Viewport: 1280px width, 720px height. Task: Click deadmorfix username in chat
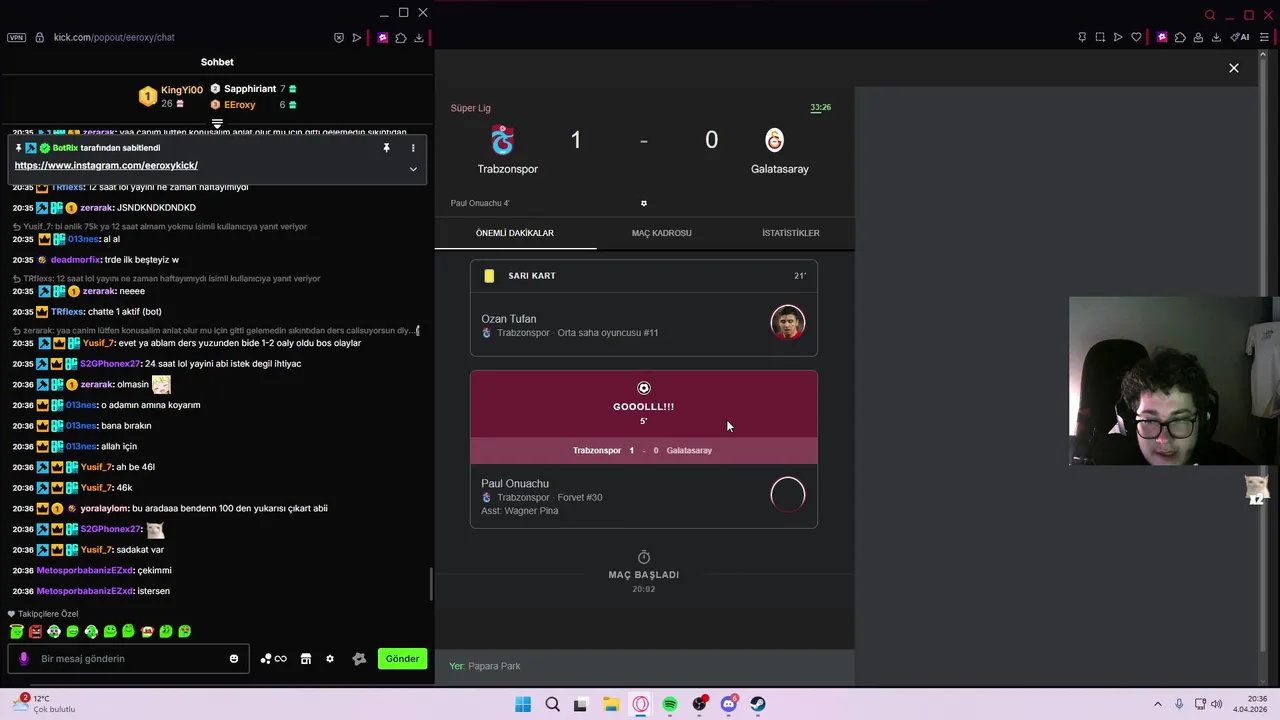point(75,260)
